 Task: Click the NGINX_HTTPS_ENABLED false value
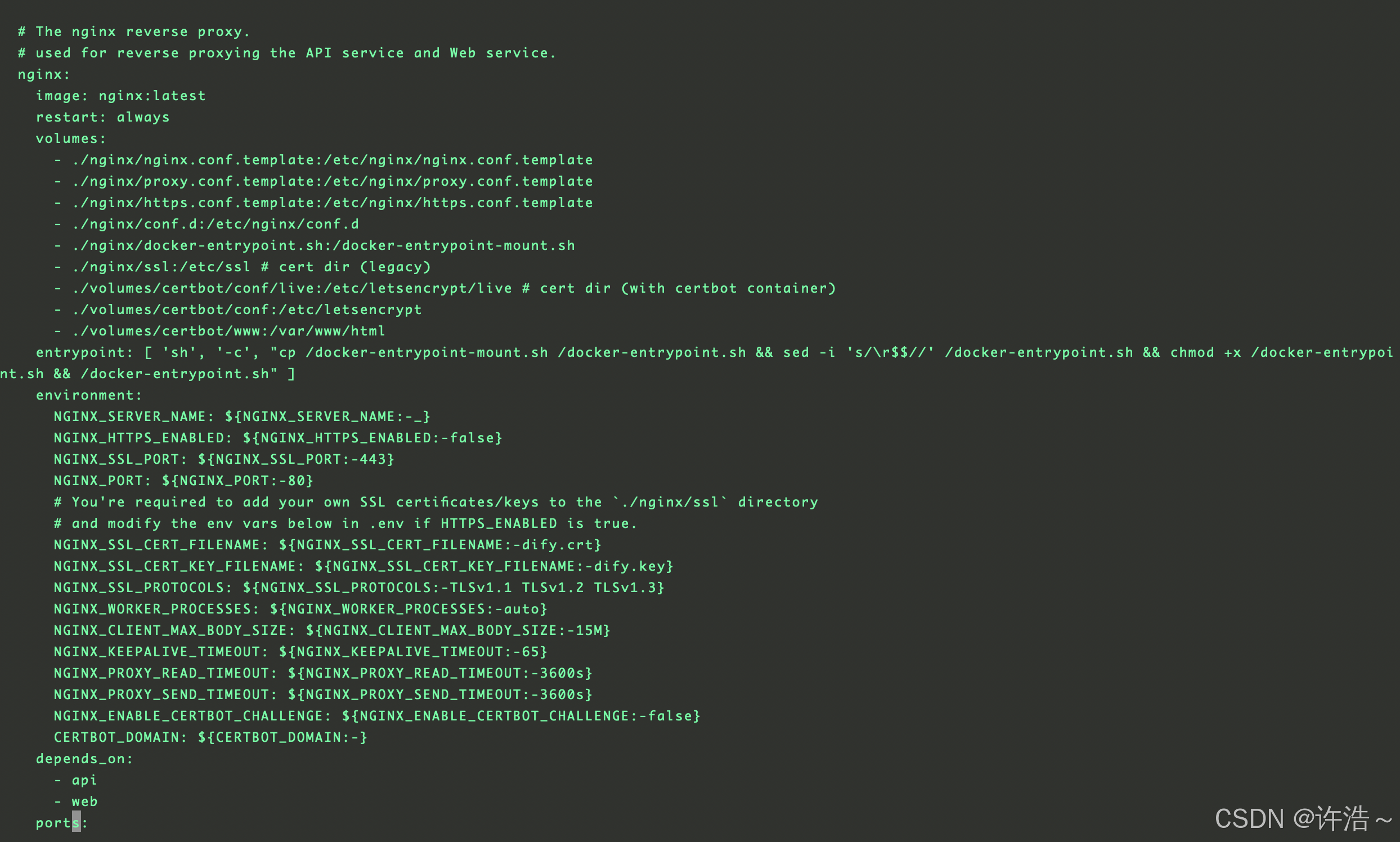476,438
